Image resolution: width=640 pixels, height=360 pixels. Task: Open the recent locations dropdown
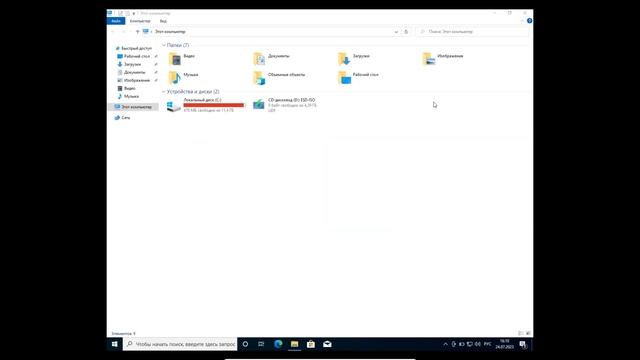pyautogui.click(x=130, y=32)
